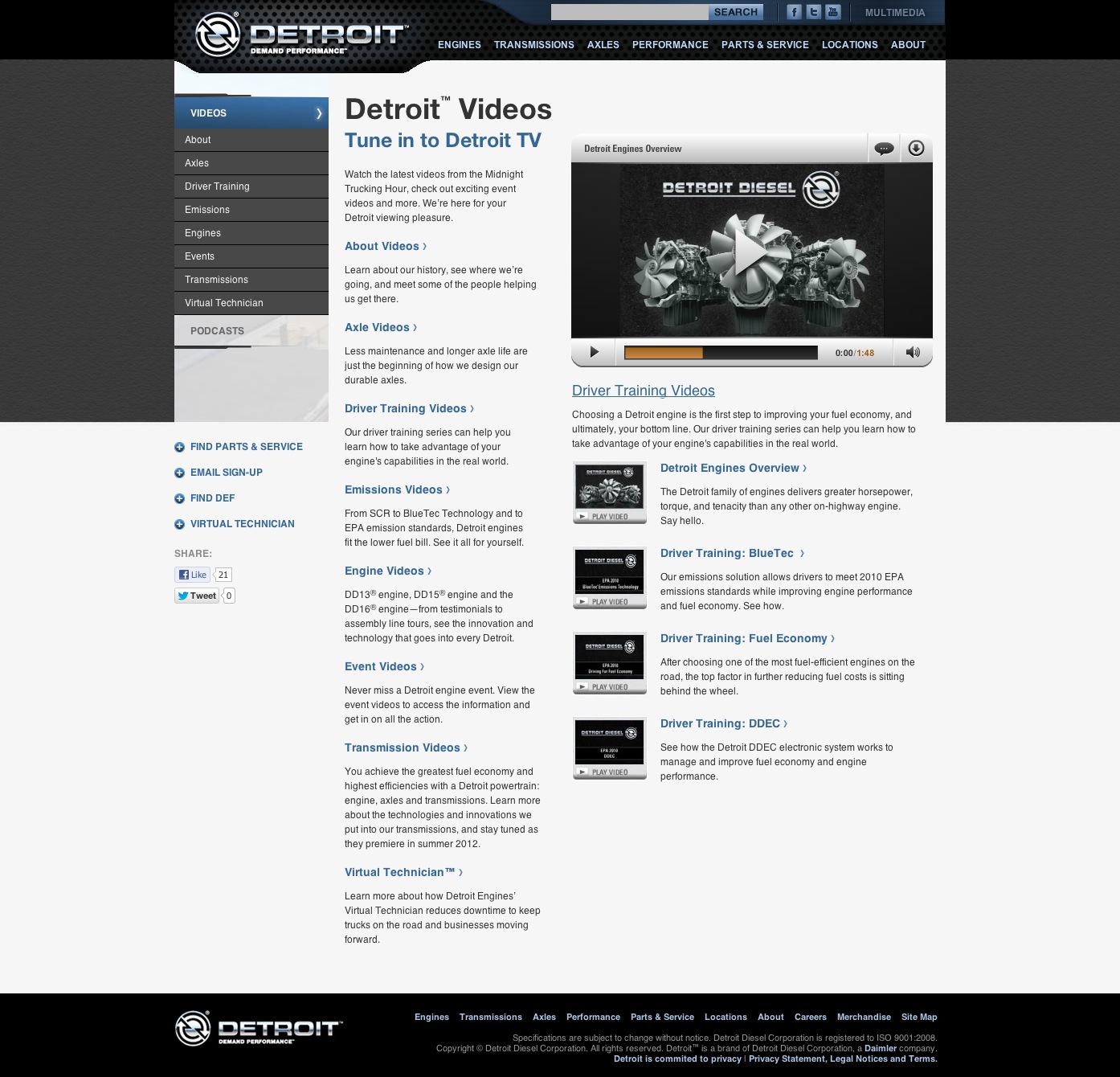Click the plus icon beside Find DEF
The width and height of the screenshot is (1120, 1077).
[x=179, y=498]
